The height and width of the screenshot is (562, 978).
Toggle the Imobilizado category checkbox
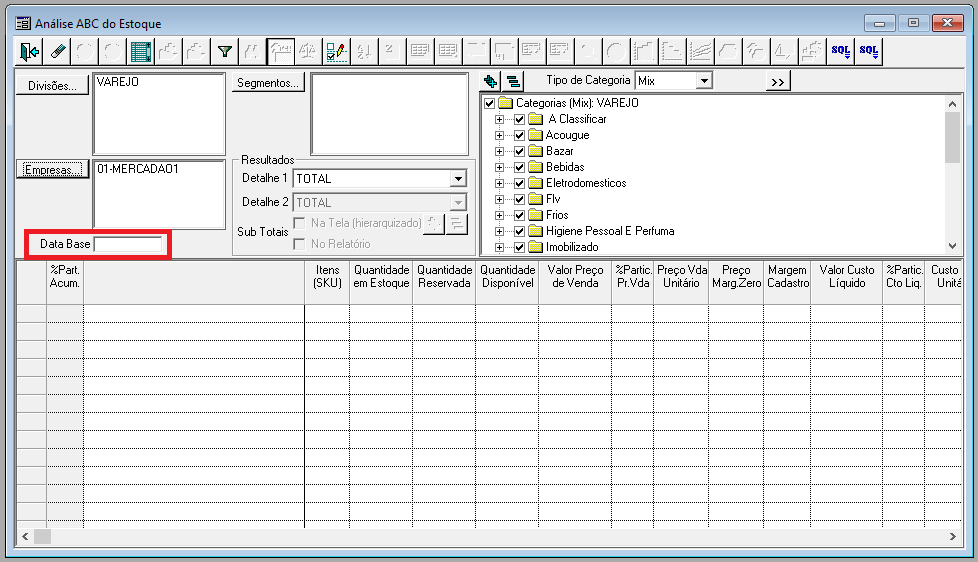tap(519, 247)
